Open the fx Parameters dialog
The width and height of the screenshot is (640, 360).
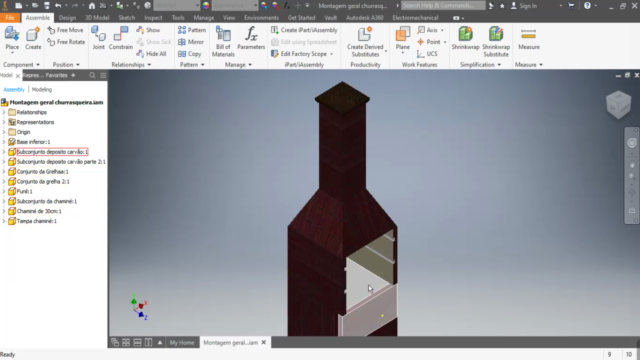click(251, 38)
